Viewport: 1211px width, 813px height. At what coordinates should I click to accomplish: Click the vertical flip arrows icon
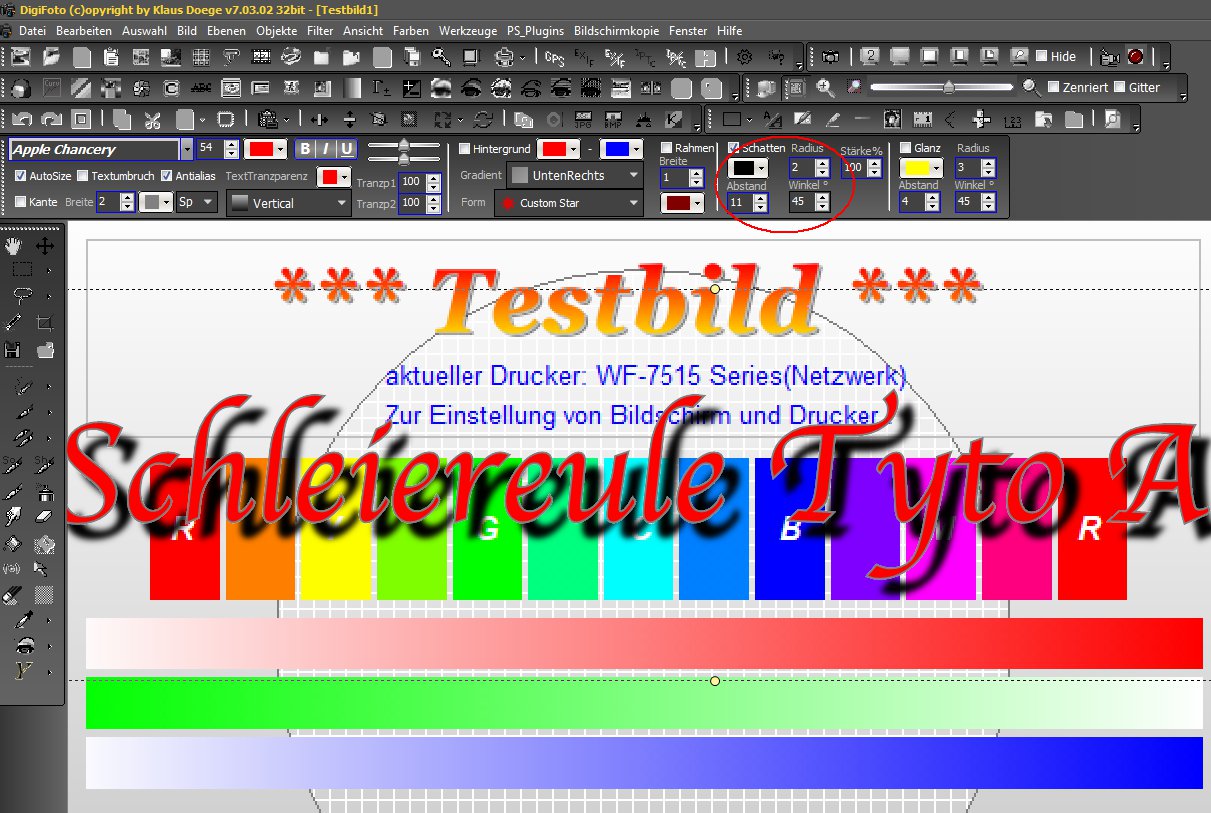pos(350,119)
